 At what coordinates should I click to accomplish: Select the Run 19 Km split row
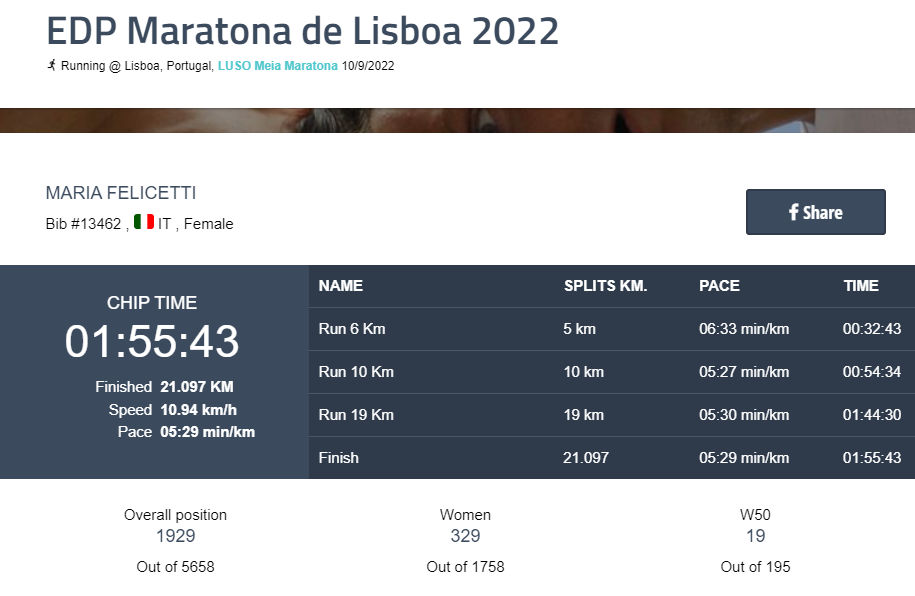[x=611, y=415]
